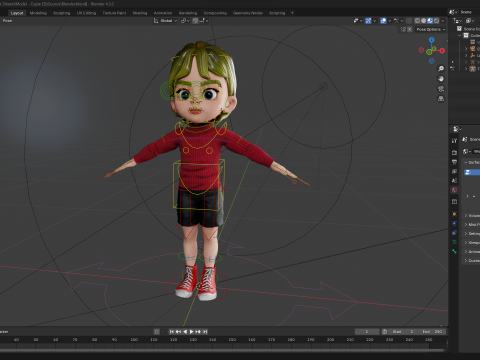Toggle camera view with the camera gizmo

[441, 89]
